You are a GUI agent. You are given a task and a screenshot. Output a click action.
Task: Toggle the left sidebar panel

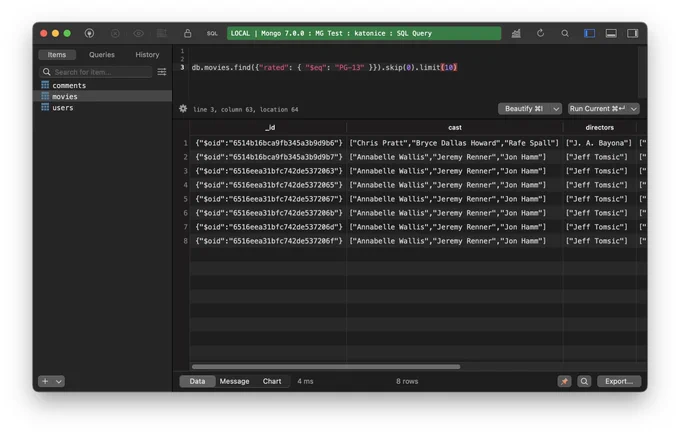[589, 33]
